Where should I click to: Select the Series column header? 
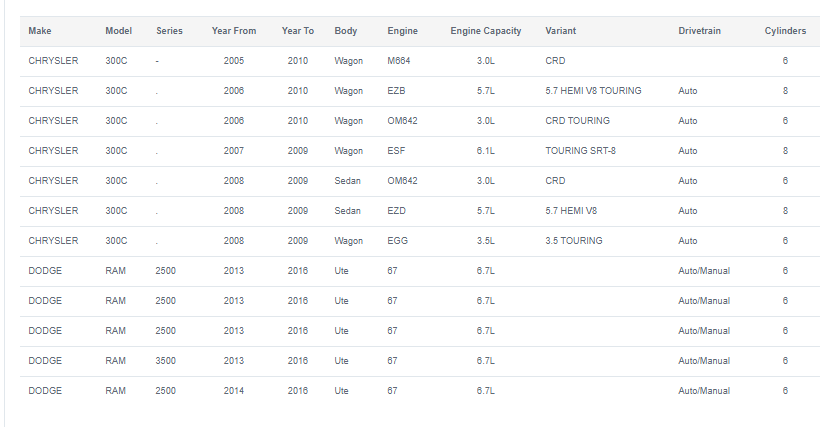pyautogui.click(x=169, y=31)
